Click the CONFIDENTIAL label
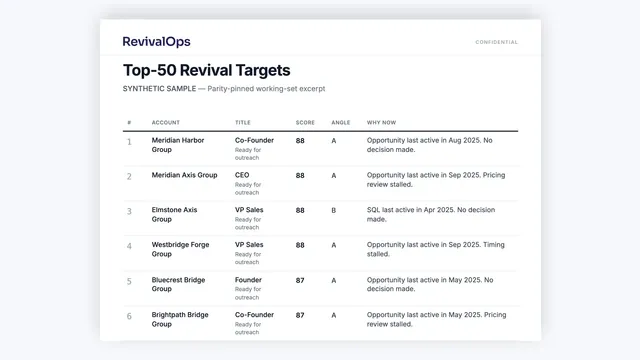This screenshot has height=360, width=640. pyautogui.click(x=496, y=42)
